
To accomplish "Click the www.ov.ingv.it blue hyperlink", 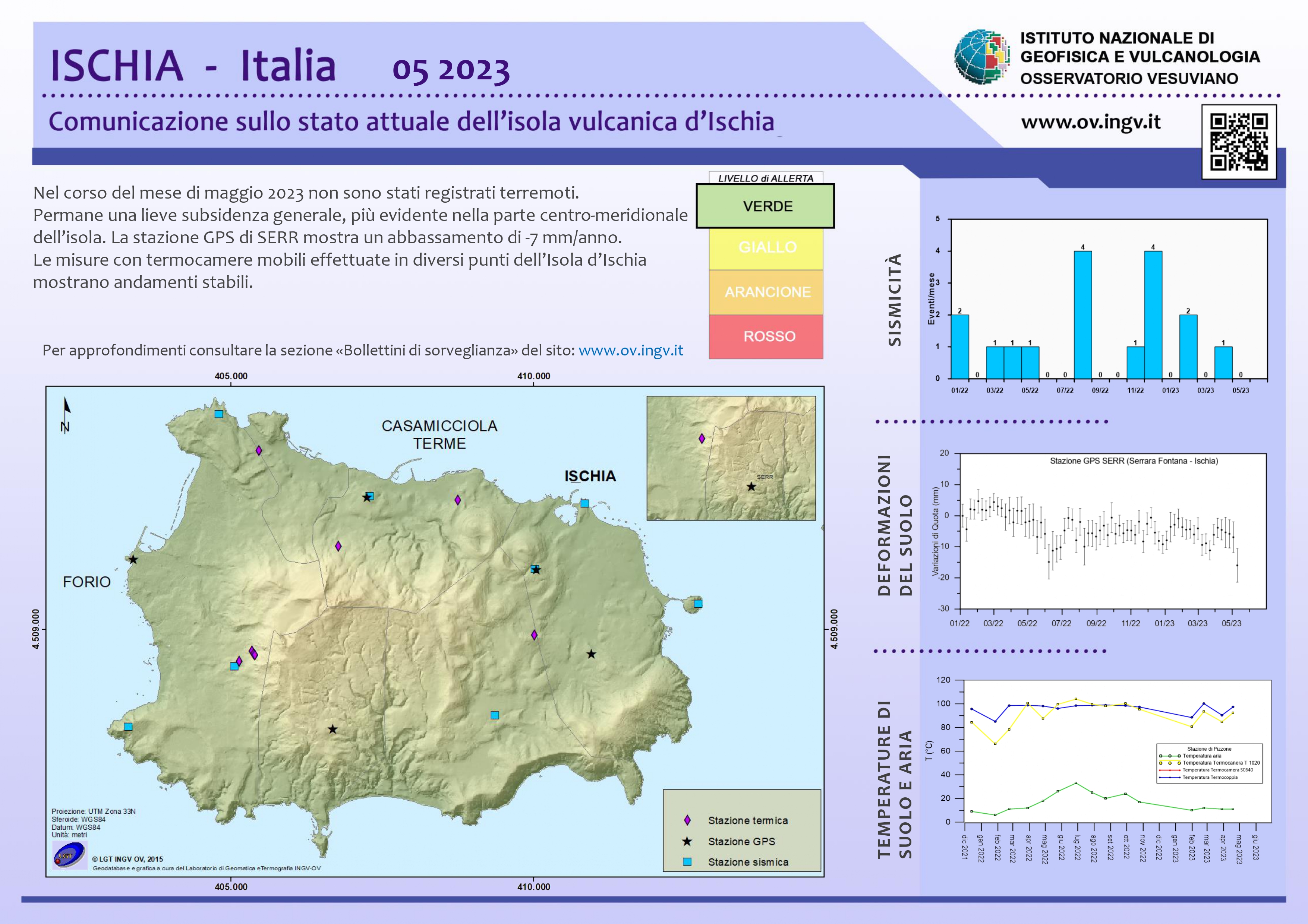I will tap(631, 350).
